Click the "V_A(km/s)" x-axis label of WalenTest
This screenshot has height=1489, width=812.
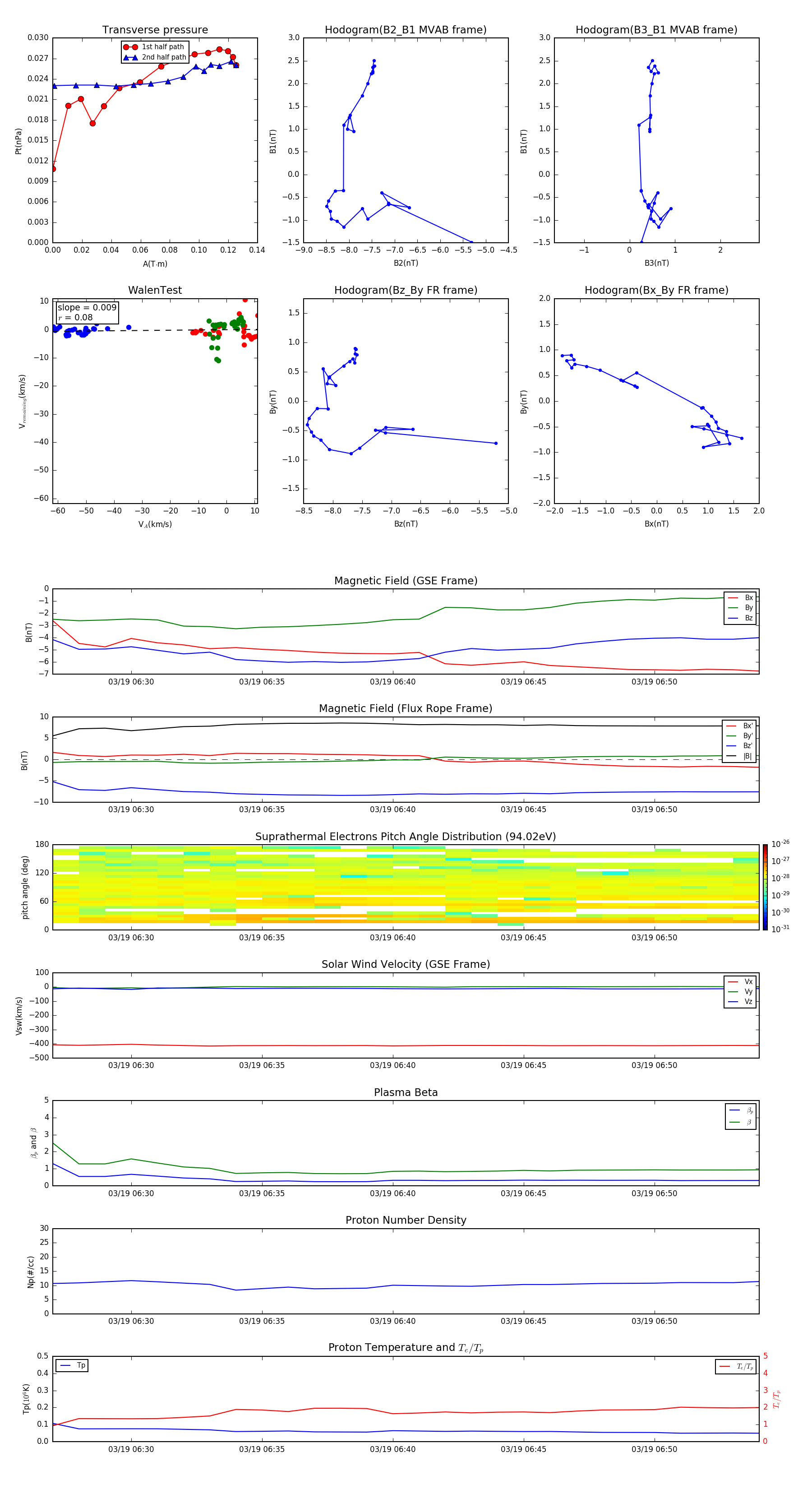(155, 524)
